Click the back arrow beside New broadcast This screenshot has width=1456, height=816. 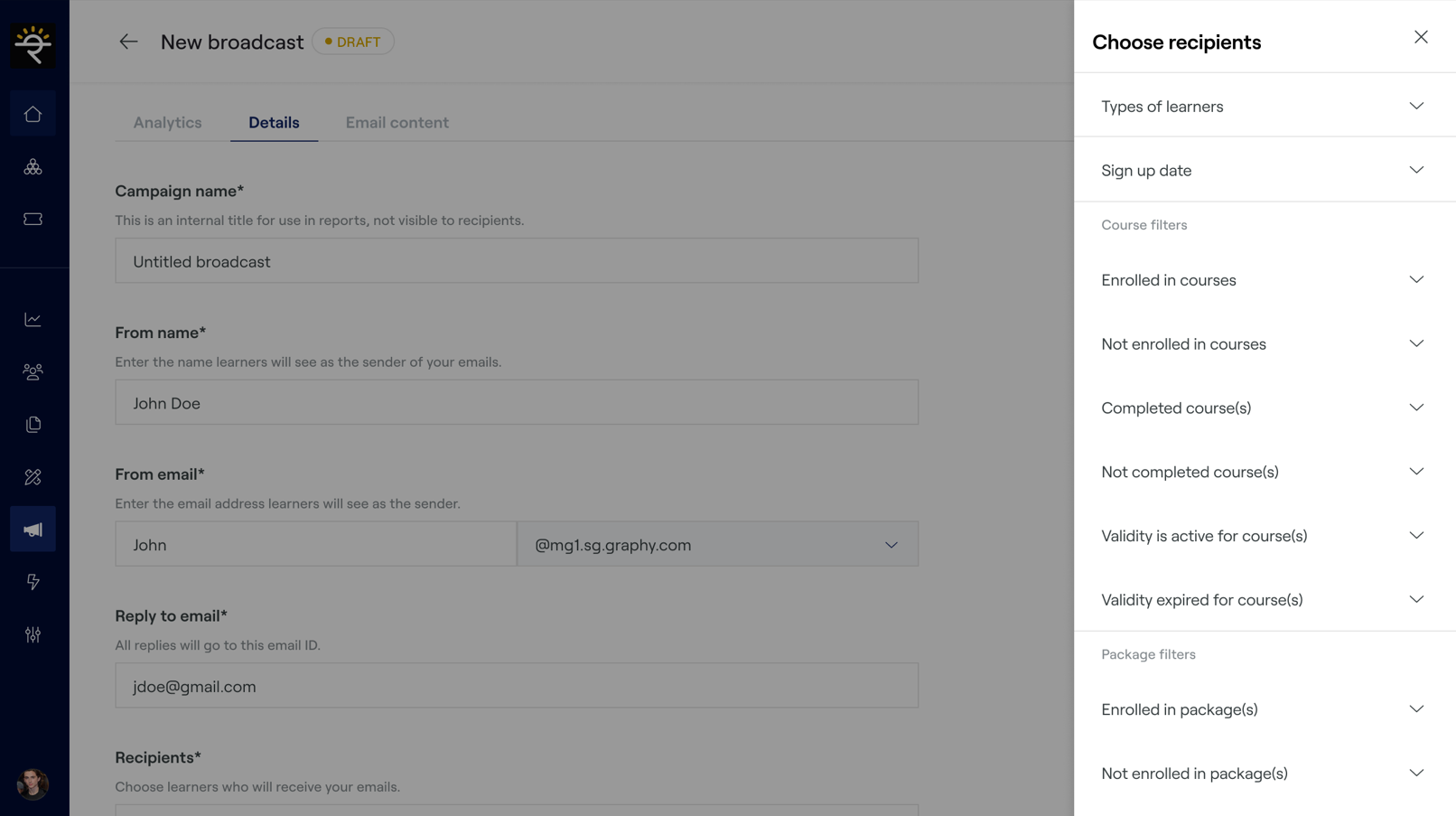(x=128, y=42)
